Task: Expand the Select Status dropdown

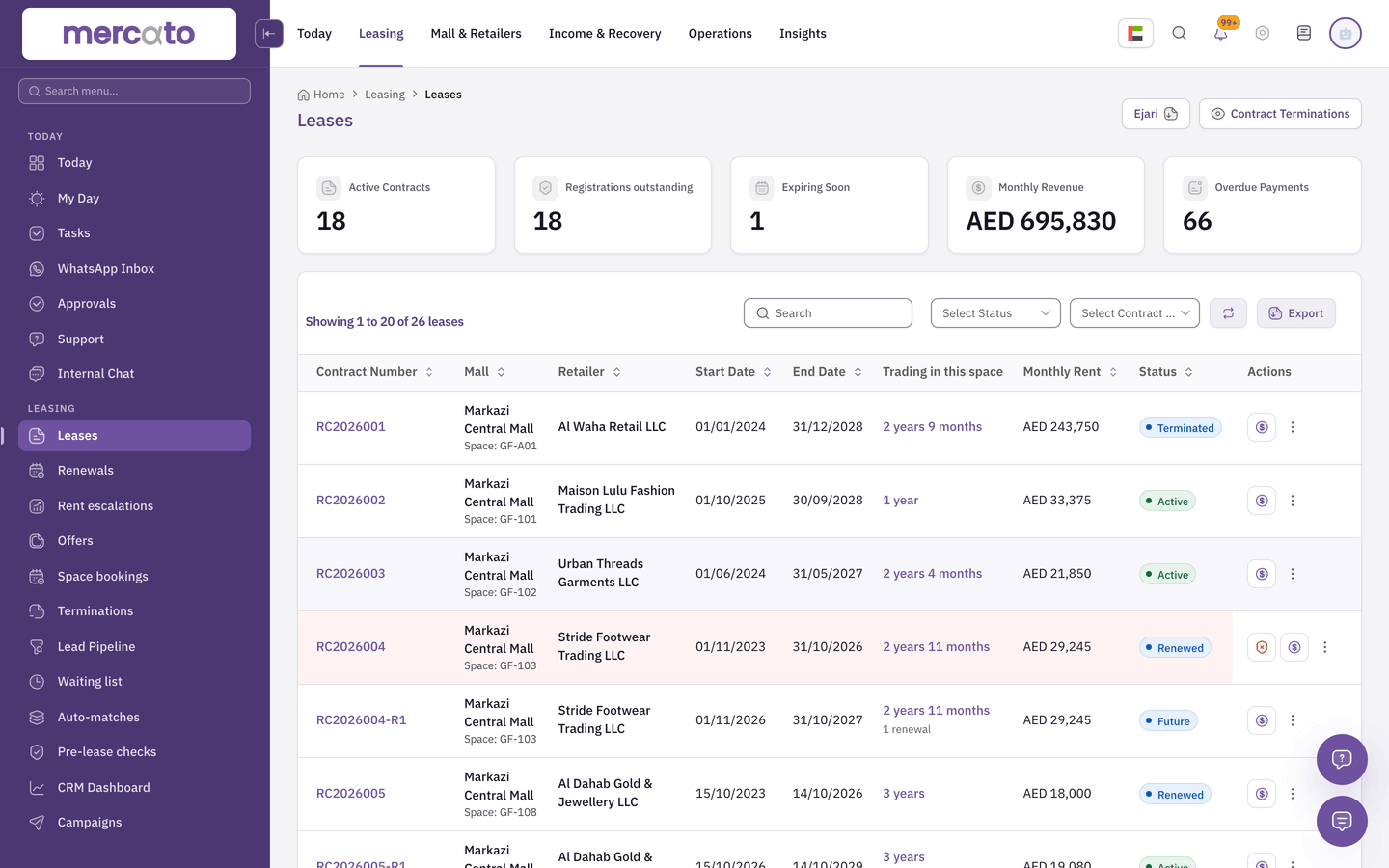Action: click(995, 313)
